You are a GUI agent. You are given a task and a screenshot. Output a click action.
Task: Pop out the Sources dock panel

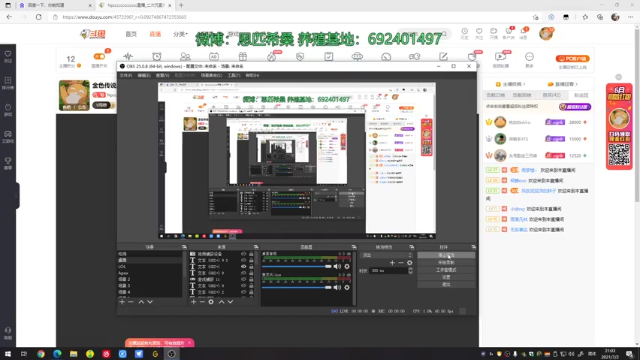click(x=256, y=247)
